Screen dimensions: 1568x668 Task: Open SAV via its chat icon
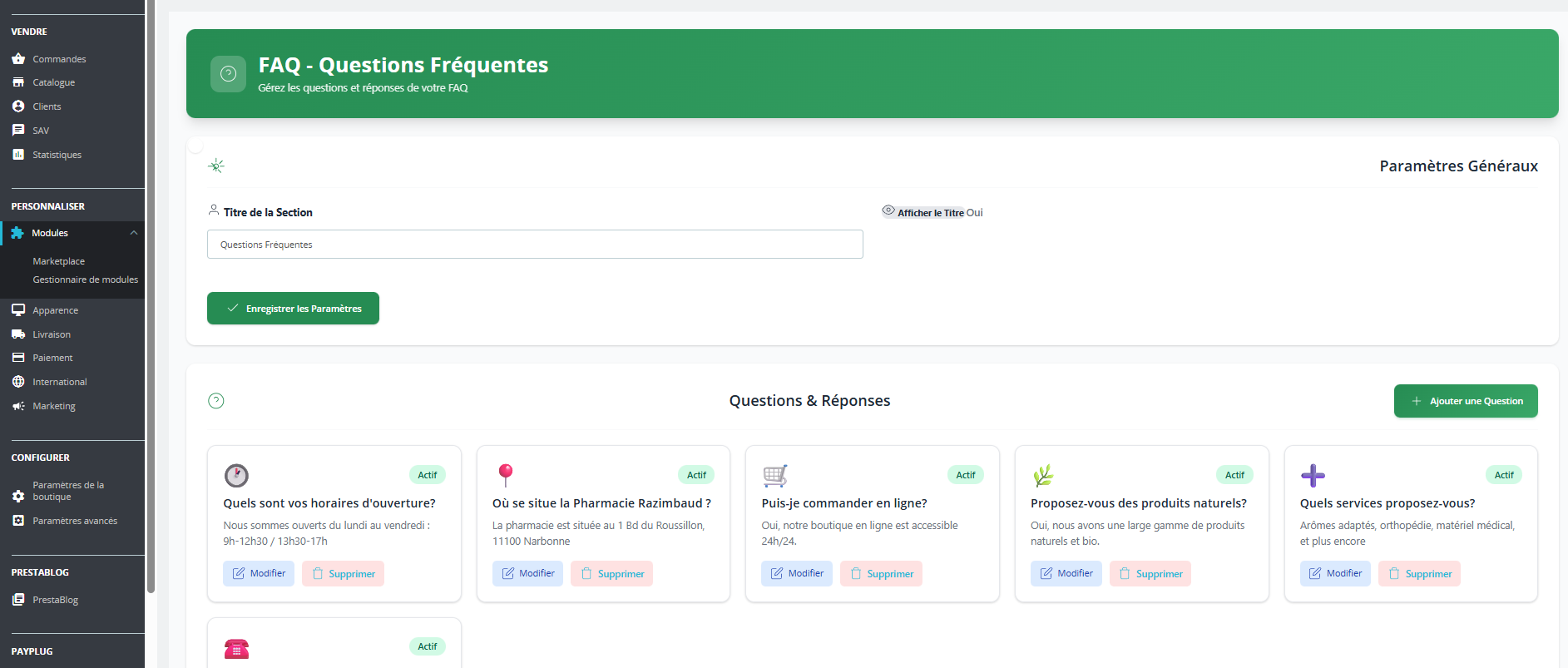18,131
